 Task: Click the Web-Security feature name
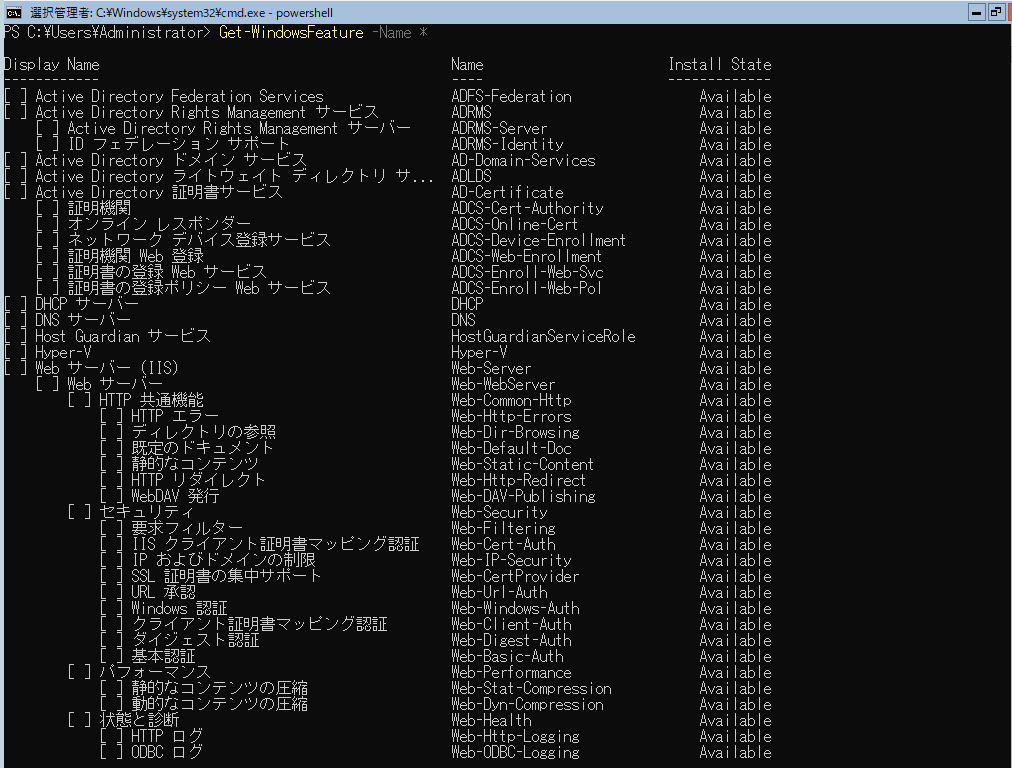click(499, 512)
